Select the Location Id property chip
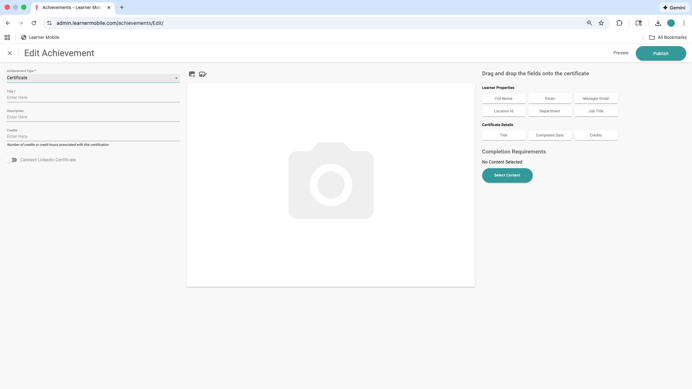This screenshot has height=389, width=692. coord(504,111)
